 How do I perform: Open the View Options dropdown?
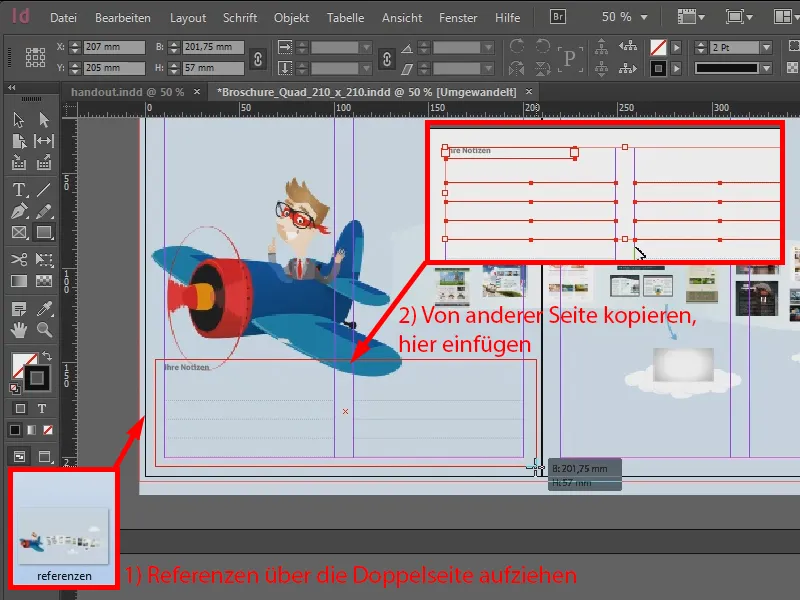(691, 17)
